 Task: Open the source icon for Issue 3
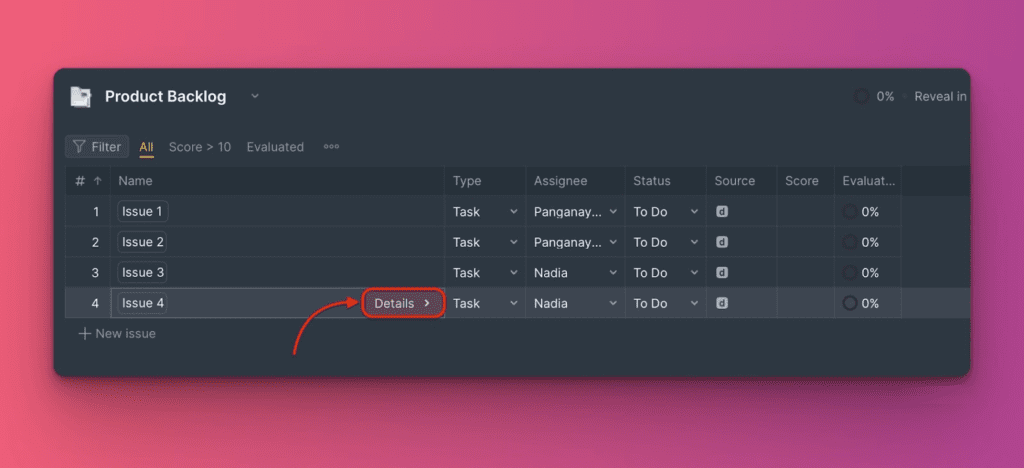pyautogui.click(x=722, y=273)
